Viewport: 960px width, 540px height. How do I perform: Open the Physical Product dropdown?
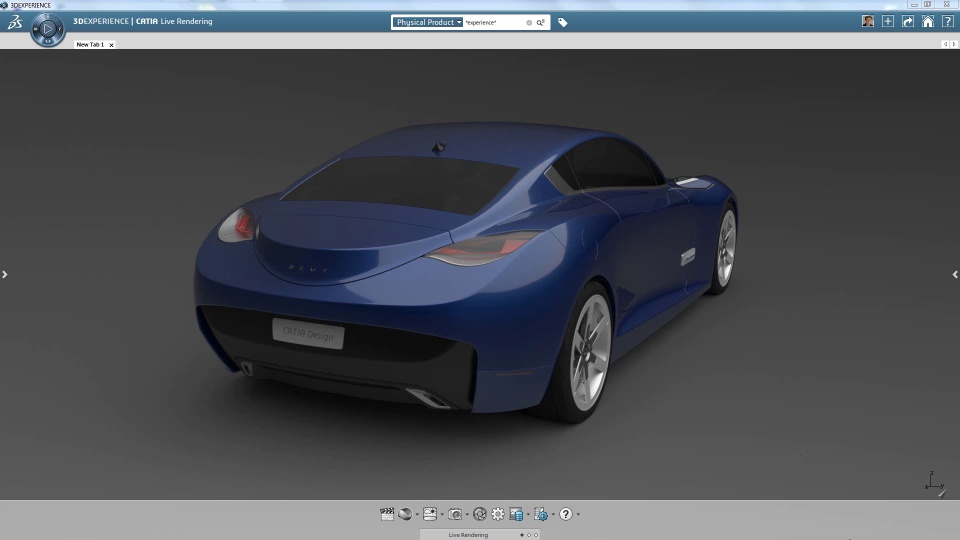[428, 22]
